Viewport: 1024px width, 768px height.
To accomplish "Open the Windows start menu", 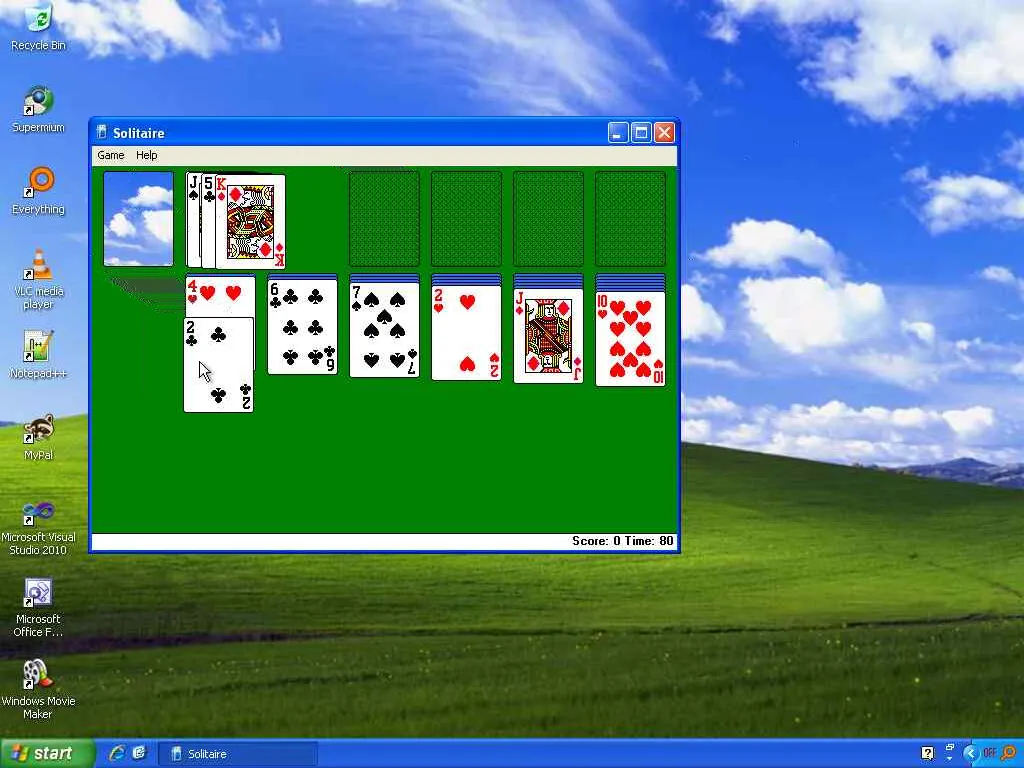I will click(x=46, y=754).
